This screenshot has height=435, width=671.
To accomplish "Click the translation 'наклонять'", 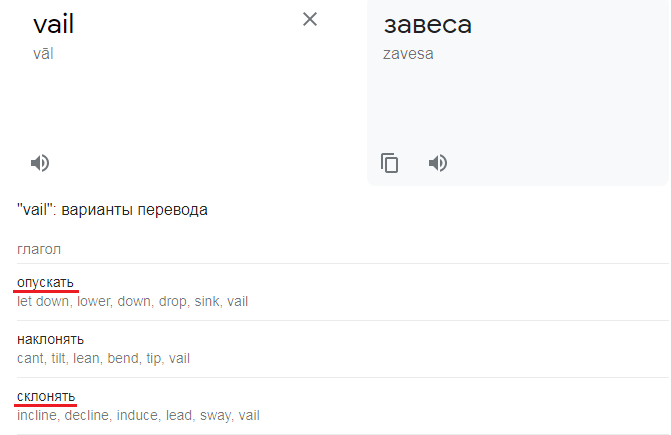I will pyautogui.click(x=50, y=340).
